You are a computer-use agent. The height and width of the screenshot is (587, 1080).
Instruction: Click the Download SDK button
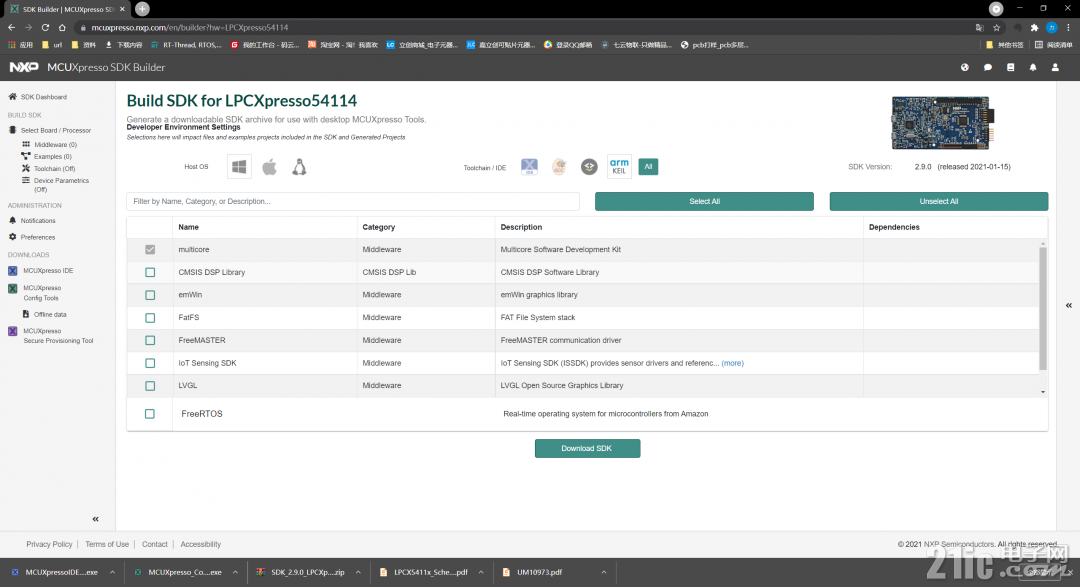[x=588, y=449]
